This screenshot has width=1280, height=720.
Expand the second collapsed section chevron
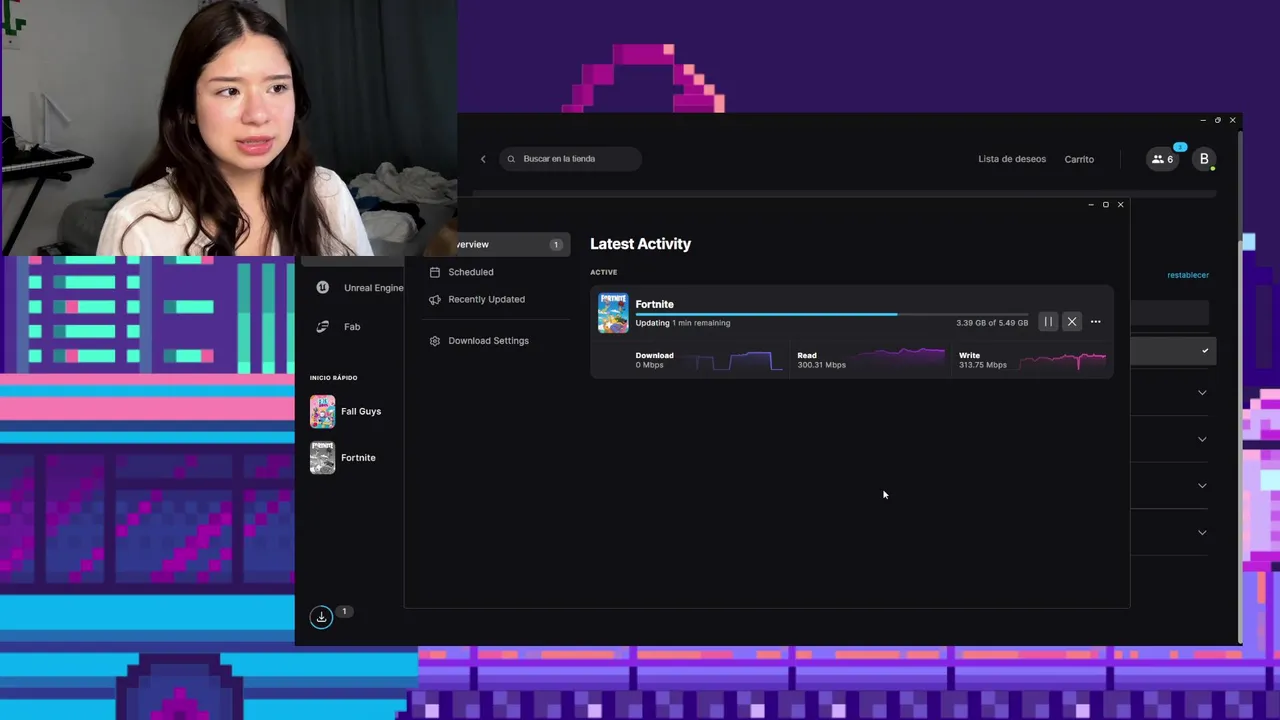tap(1202, 439)
